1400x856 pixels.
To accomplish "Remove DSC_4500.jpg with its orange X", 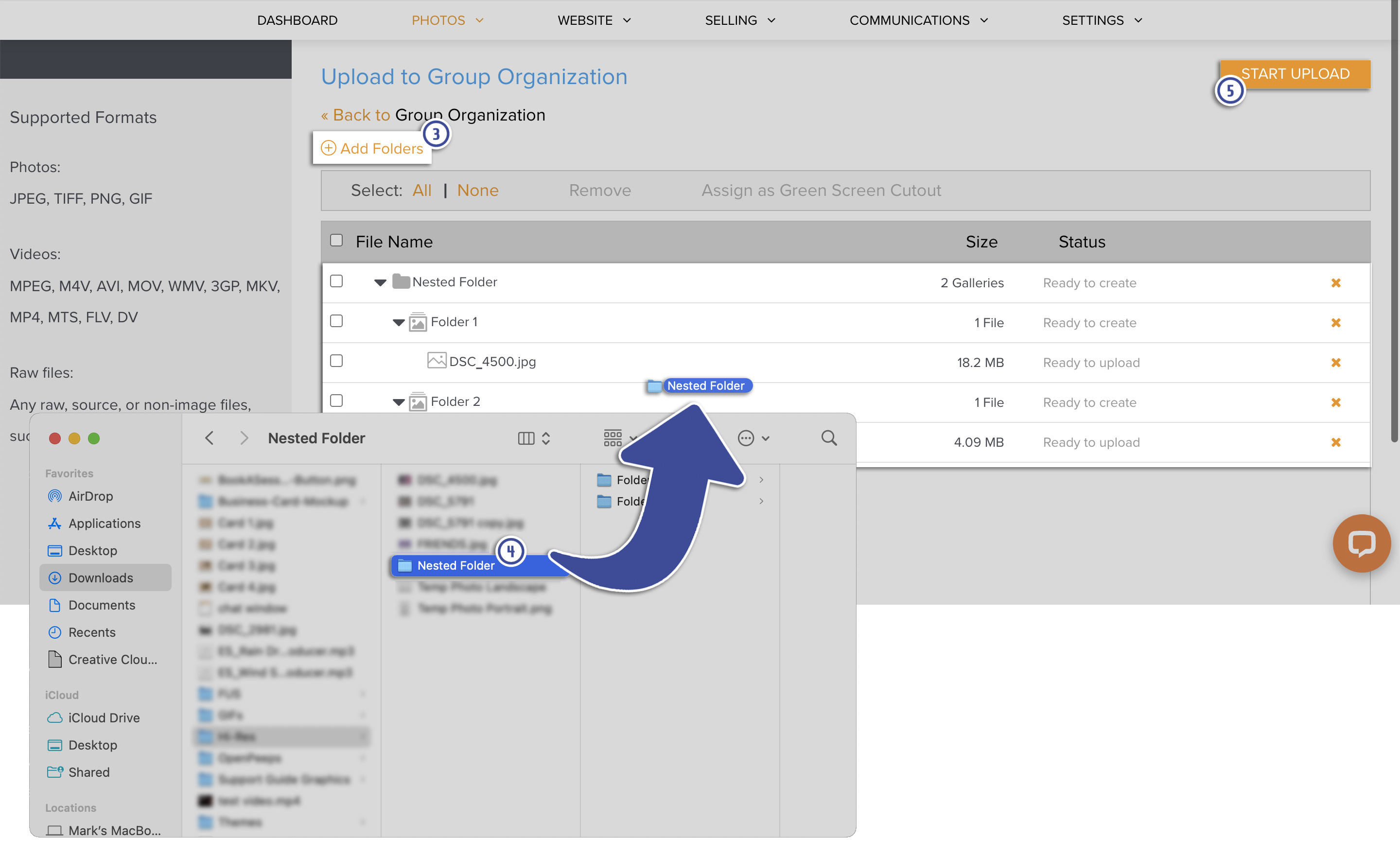I will point(1335,363).
